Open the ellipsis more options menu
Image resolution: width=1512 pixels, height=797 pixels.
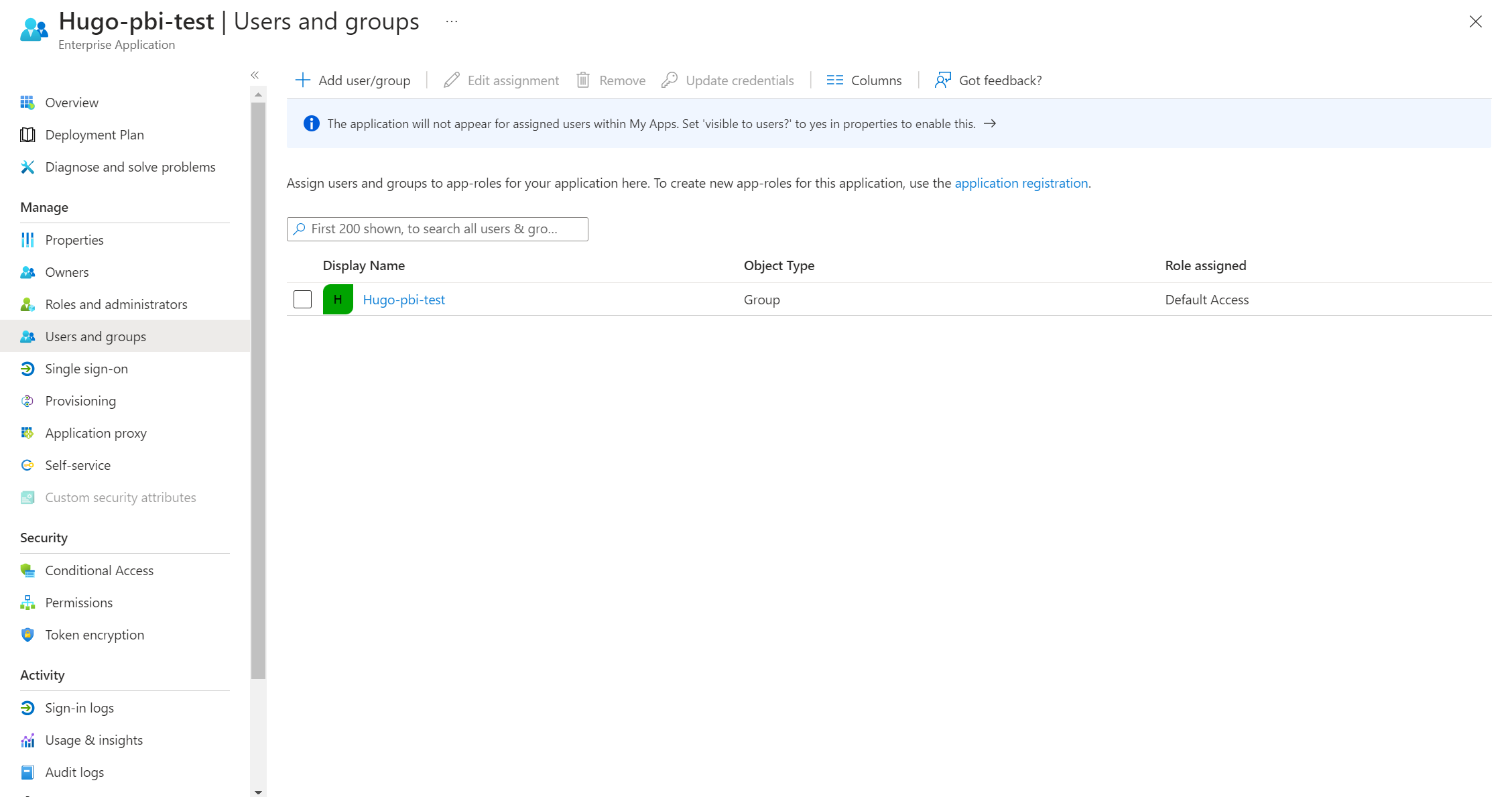(452, 21)
